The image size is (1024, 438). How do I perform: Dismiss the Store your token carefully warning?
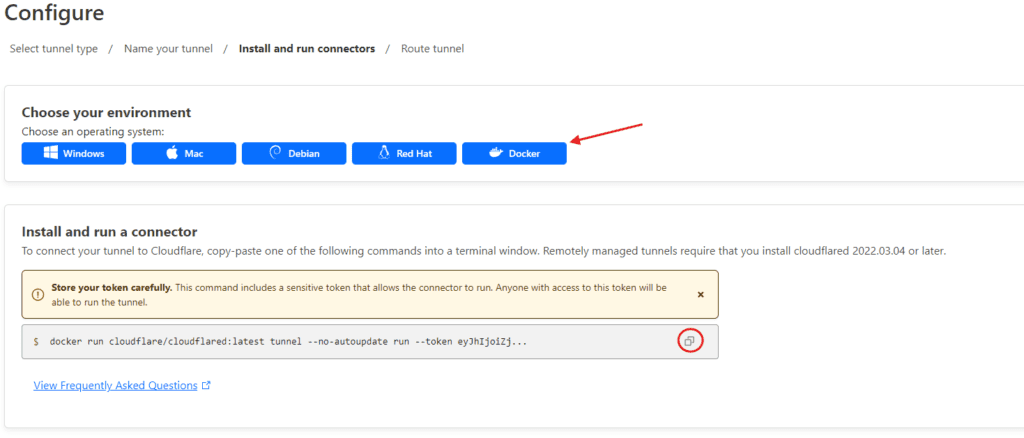point(701,294)
